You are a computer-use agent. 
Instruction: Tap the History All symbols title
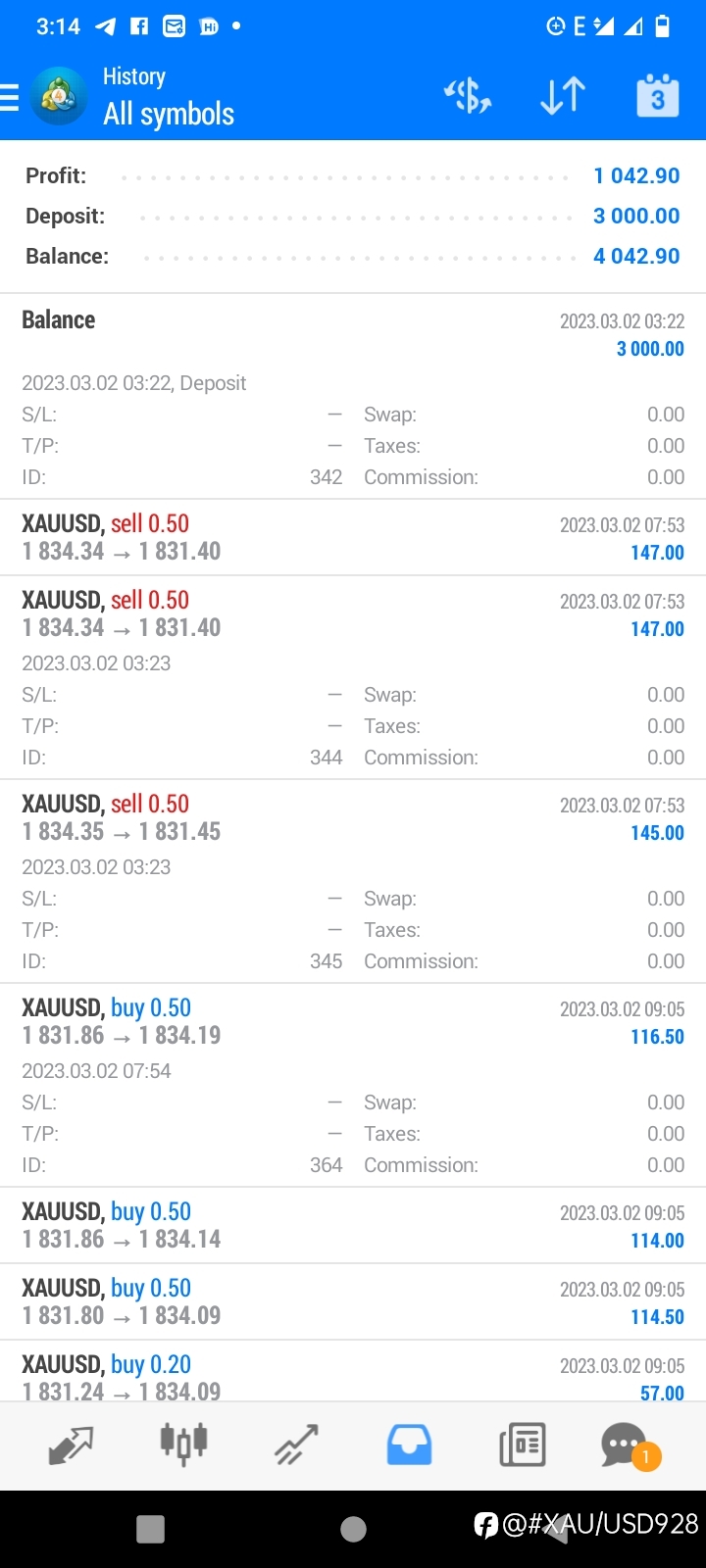tap(169, 97)
